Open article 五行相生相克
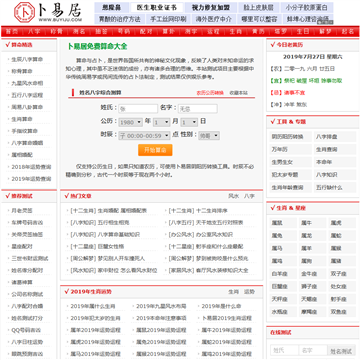This screenshot has width=360, height=360. click(113, 223)
